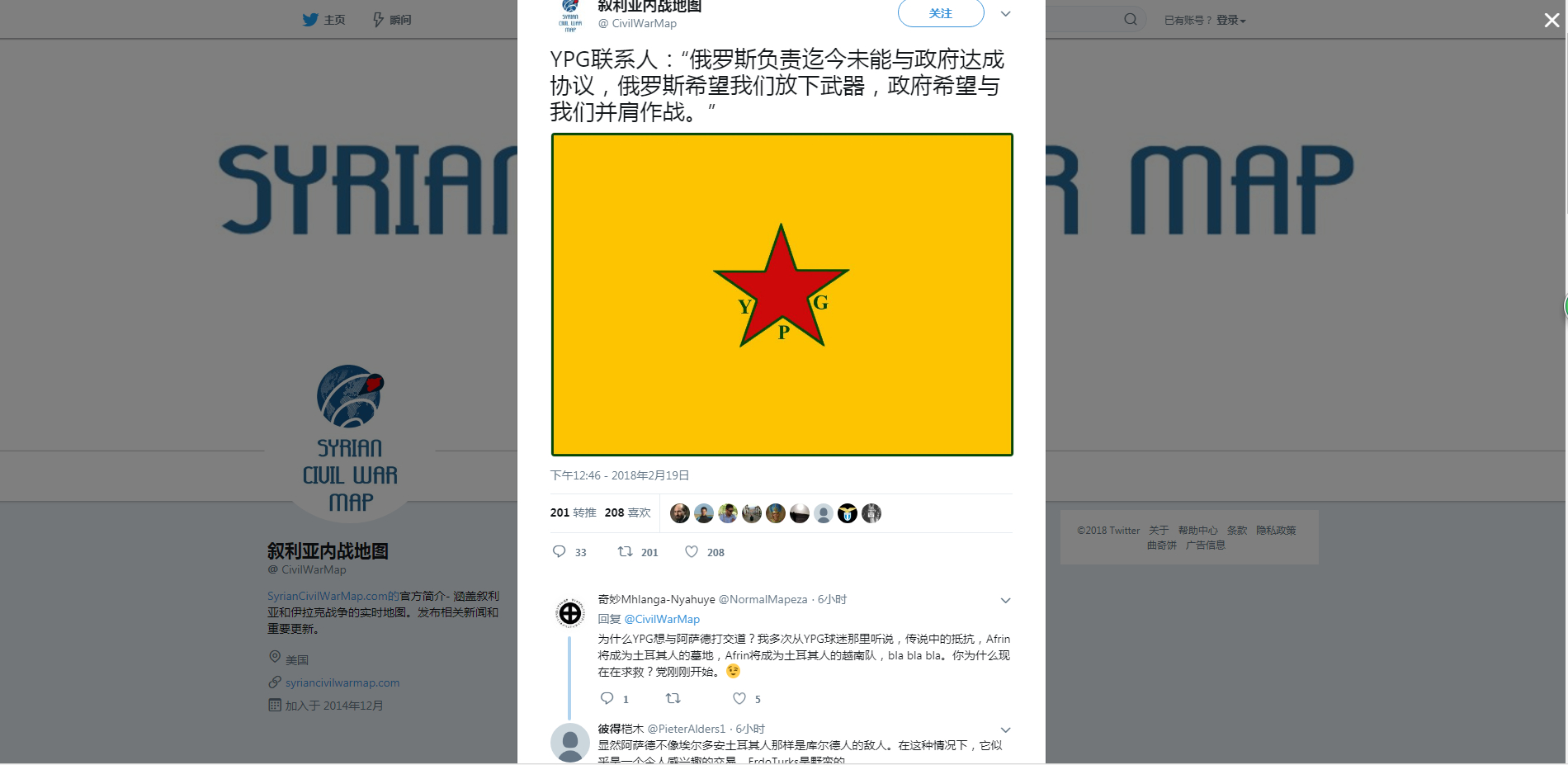This screenshot has height=765, width=1568.
Task: Click the @CivilWarMap mention in the reply
Action: pyautogui.click(x=662, y=619)
